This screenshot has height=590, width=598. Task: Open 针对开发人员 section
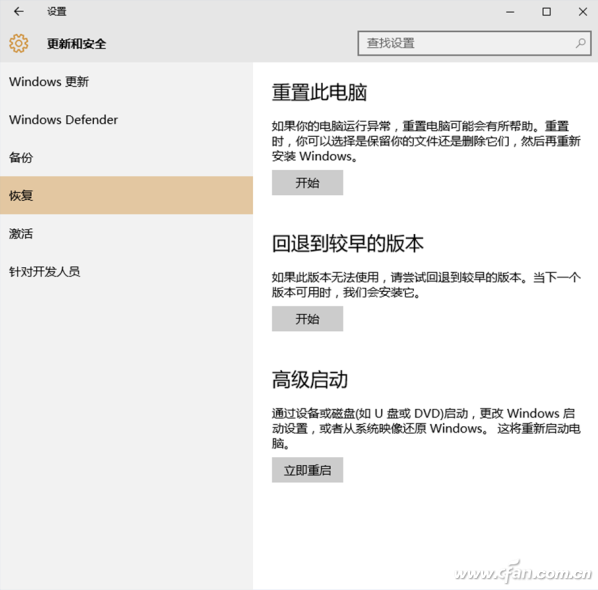(x=126, y=271)
